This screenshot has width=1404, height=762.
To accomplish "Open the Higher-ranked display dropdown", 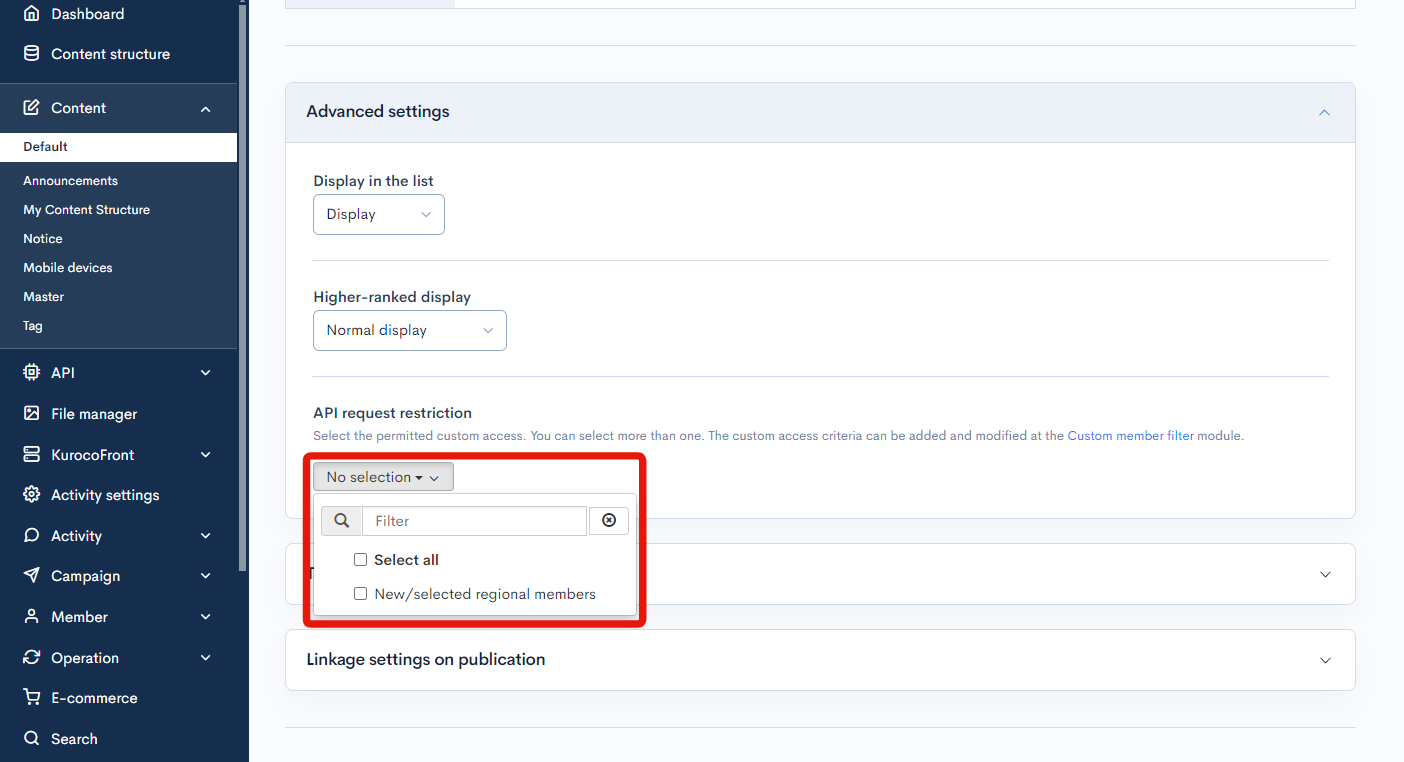I will coord(409,330).
